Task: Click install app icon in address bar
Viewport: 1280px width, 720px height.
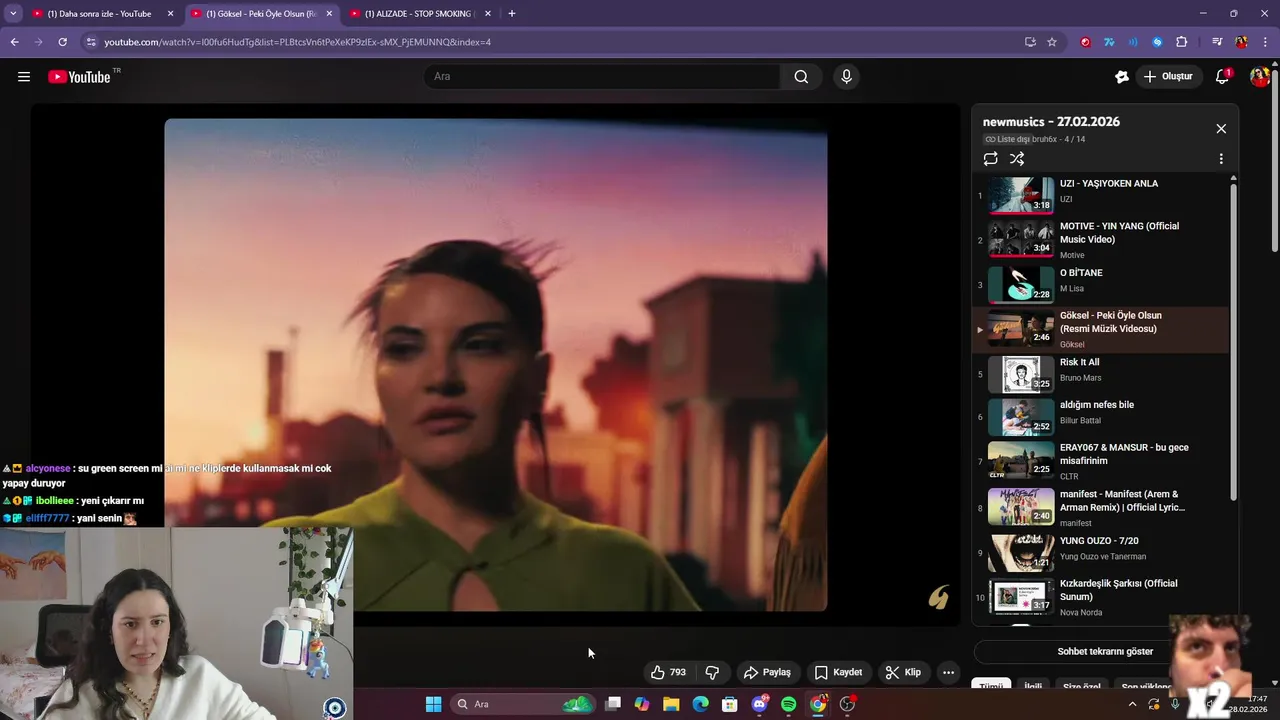Action: click(1030, 42)
